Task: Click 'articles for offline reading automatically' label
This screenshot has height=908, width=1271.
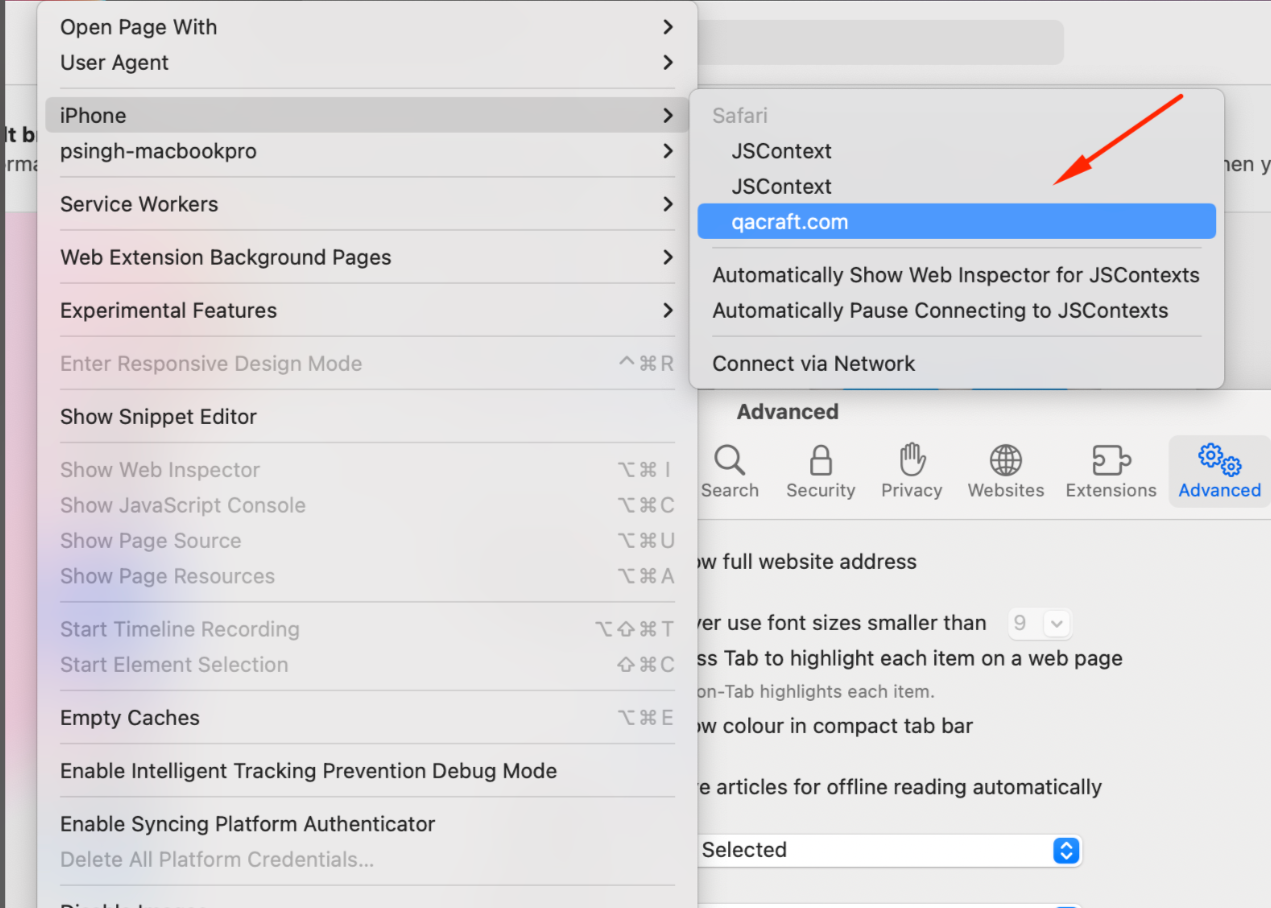Action: click(x=907, y=788)
